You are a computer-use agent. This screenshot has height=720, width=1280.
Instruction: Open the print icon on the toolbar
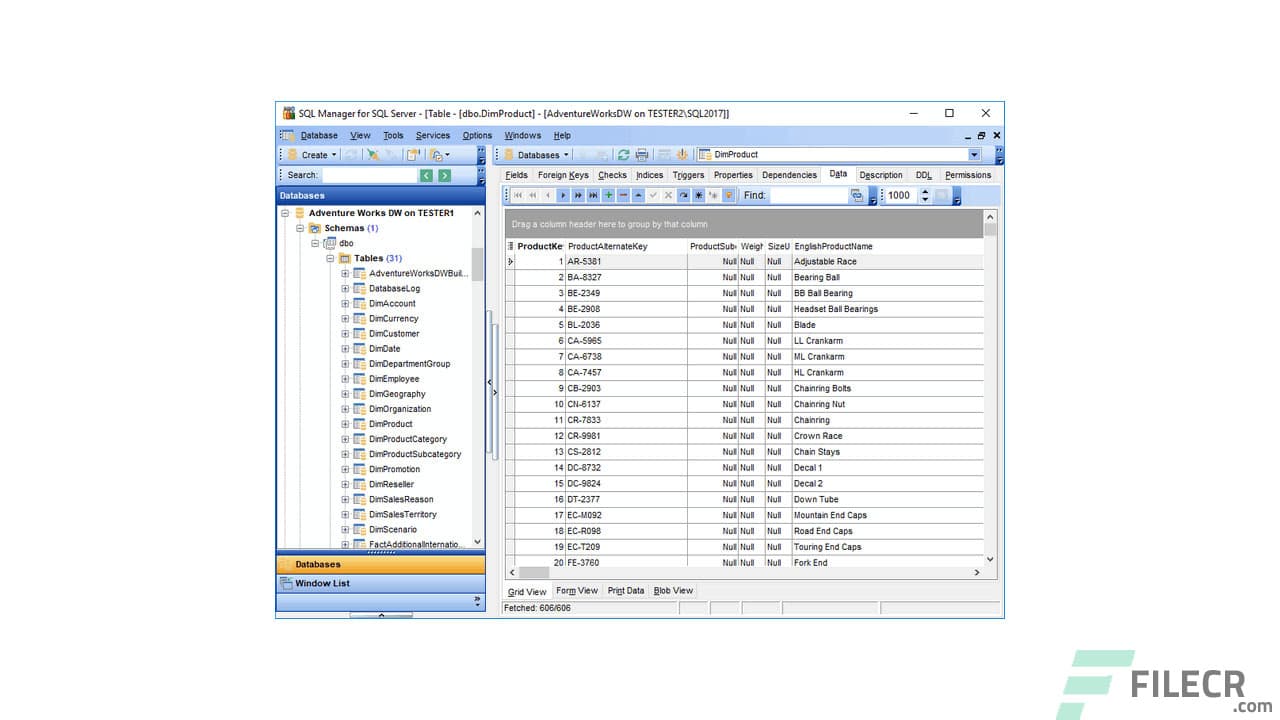point(642,155)
